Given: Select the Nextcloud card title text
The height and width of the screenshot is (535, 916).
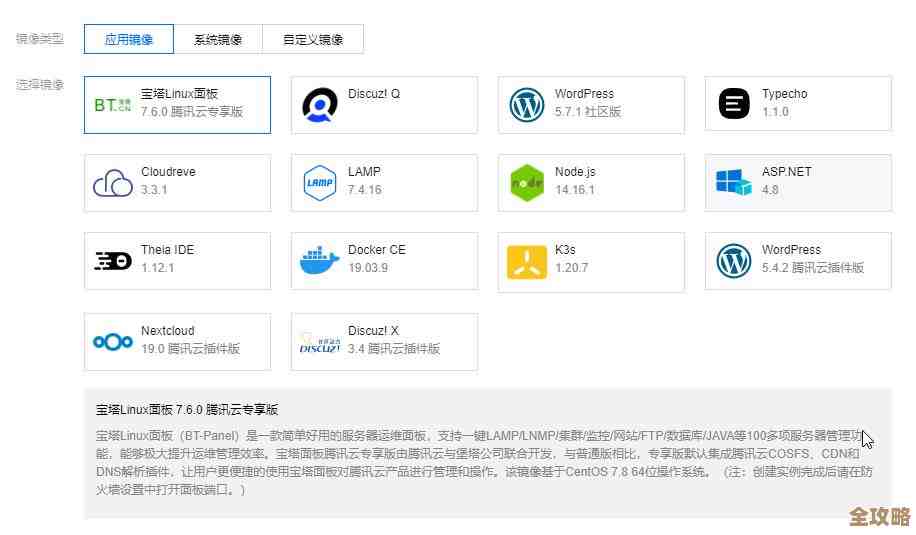Looking at the screenshot, I should [168, 331].
